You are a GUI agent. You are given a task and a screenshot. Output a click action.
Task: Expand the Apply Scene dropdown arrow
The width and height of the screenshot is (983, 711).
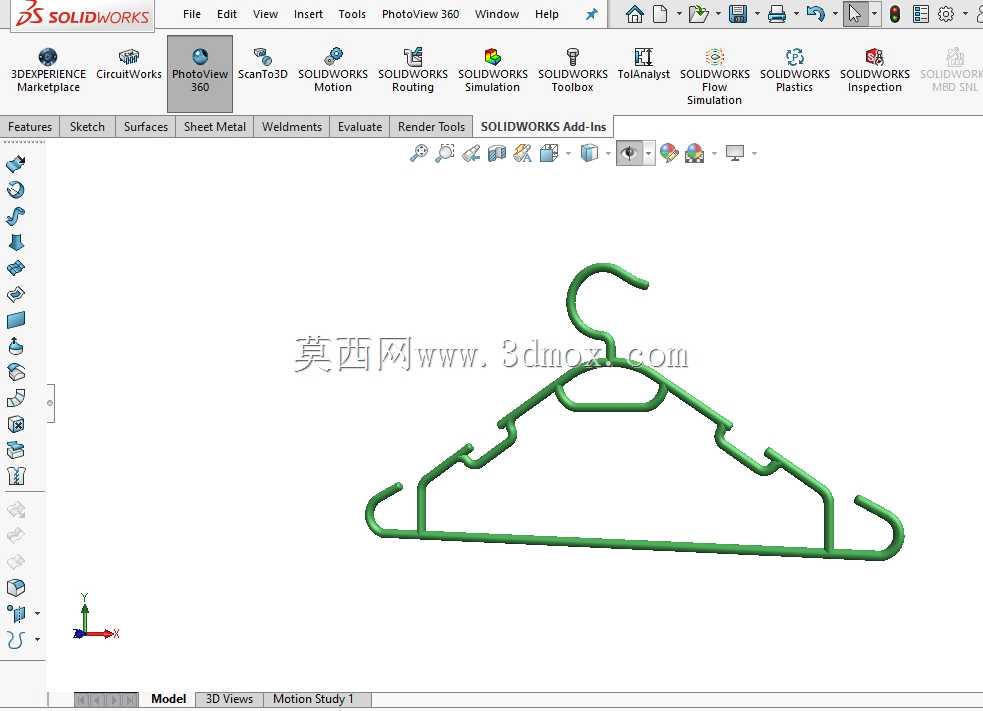(x=714, y=153)
